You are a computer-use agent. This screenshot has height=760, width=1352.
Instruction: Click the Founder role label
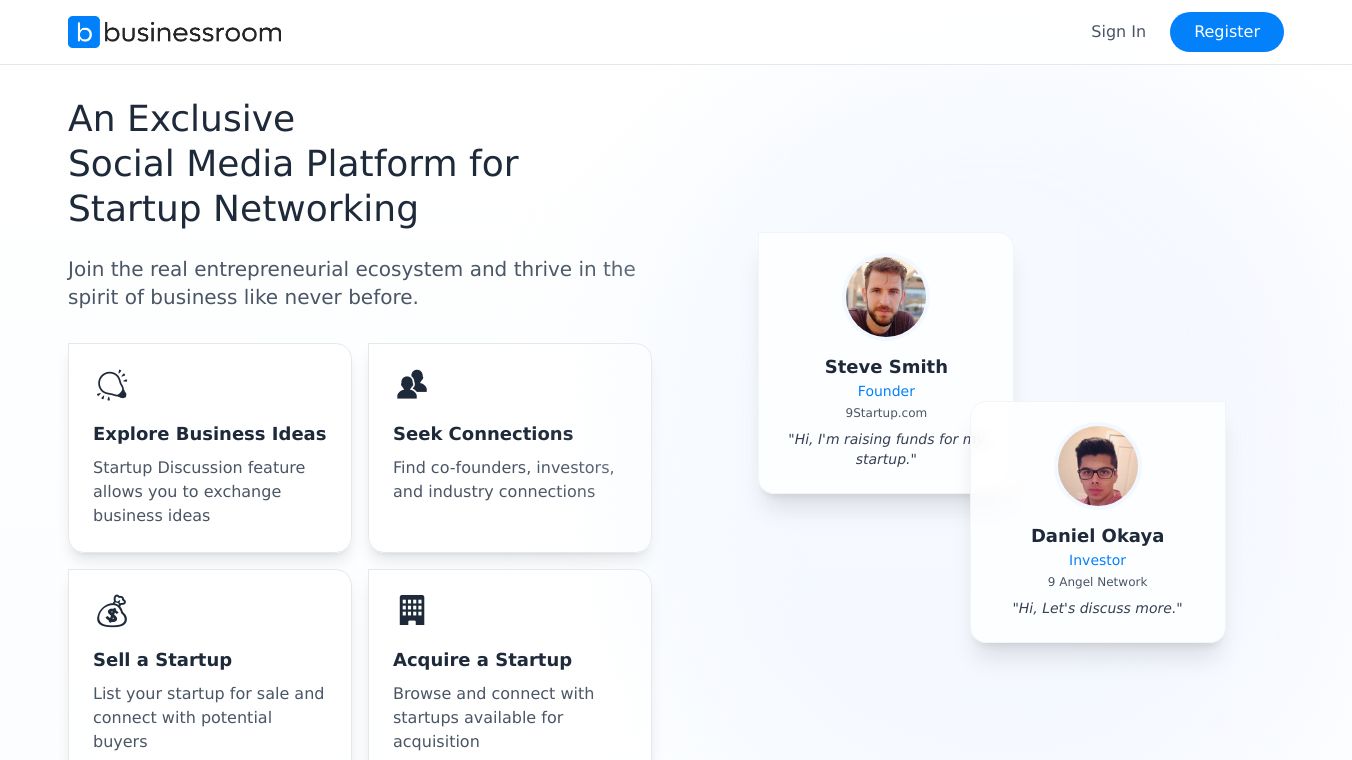click(886, 391)
